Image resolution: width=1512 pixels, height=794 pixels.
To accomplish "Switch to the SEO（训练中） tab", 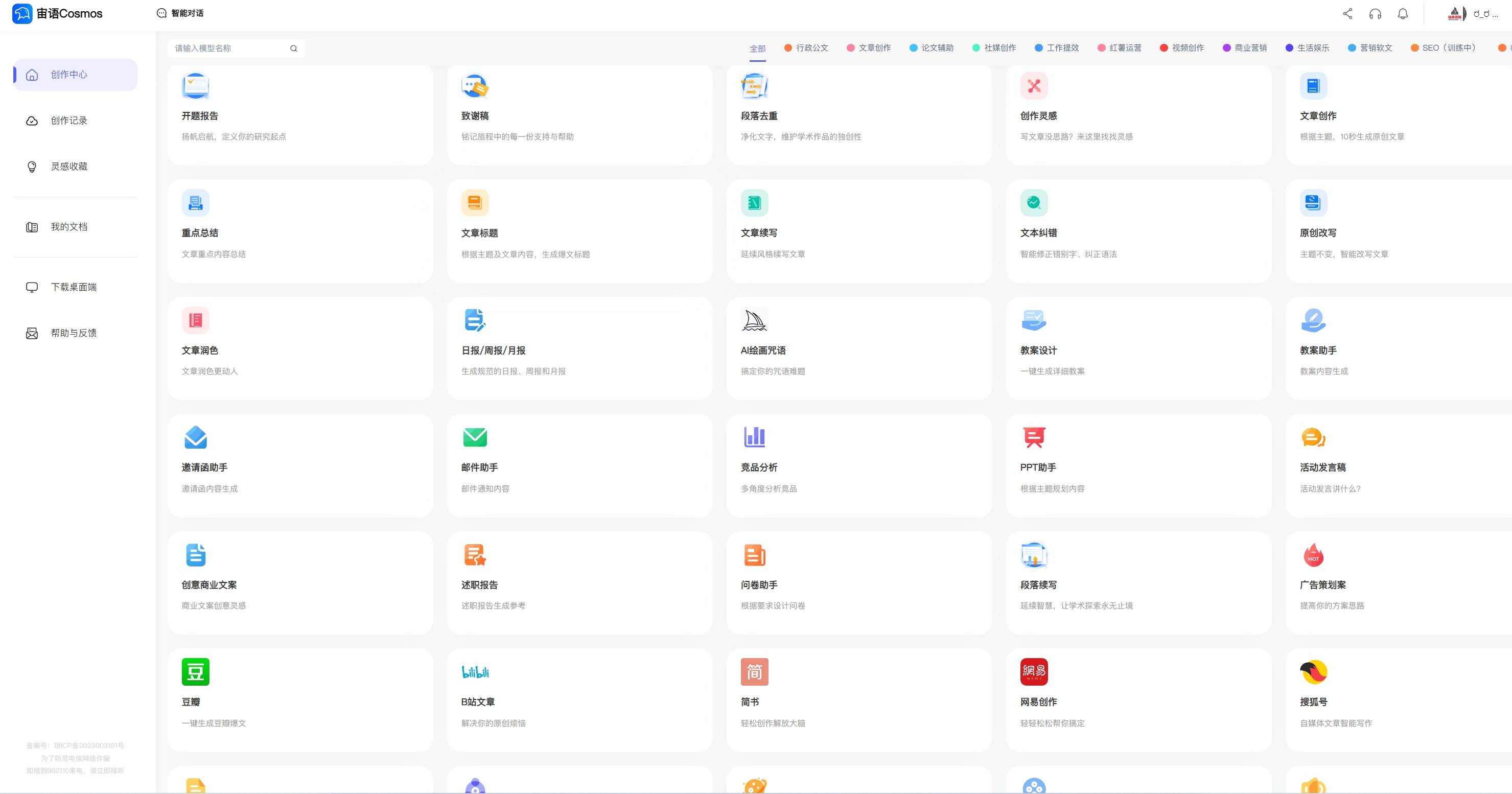I will click(x=1445, y=48).
